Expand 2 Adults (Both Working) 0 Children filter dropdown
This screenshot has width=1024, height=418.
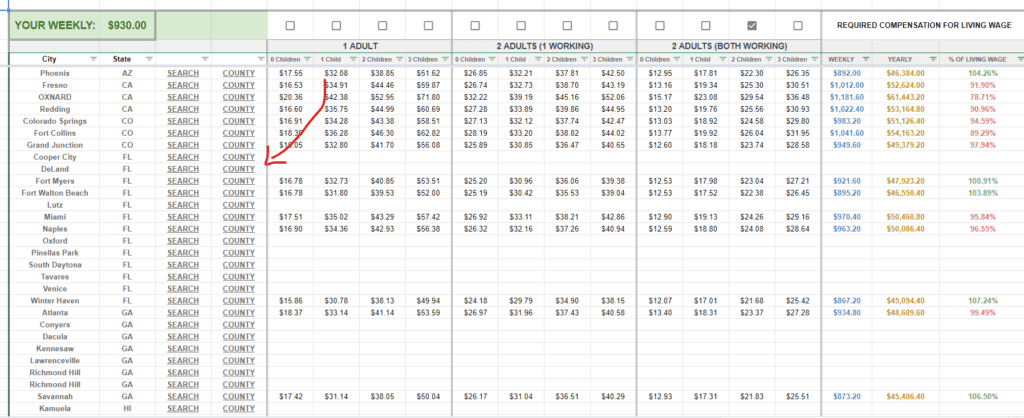point(674,59)
